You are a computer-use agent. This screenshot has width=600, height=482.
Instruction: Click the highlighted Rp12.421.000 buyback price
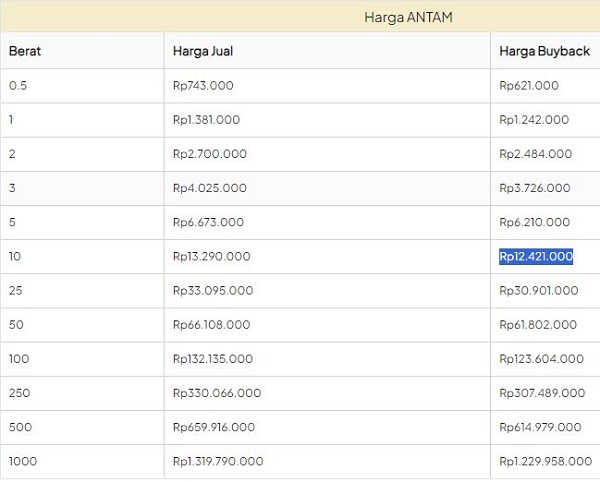tap(536, 257)
